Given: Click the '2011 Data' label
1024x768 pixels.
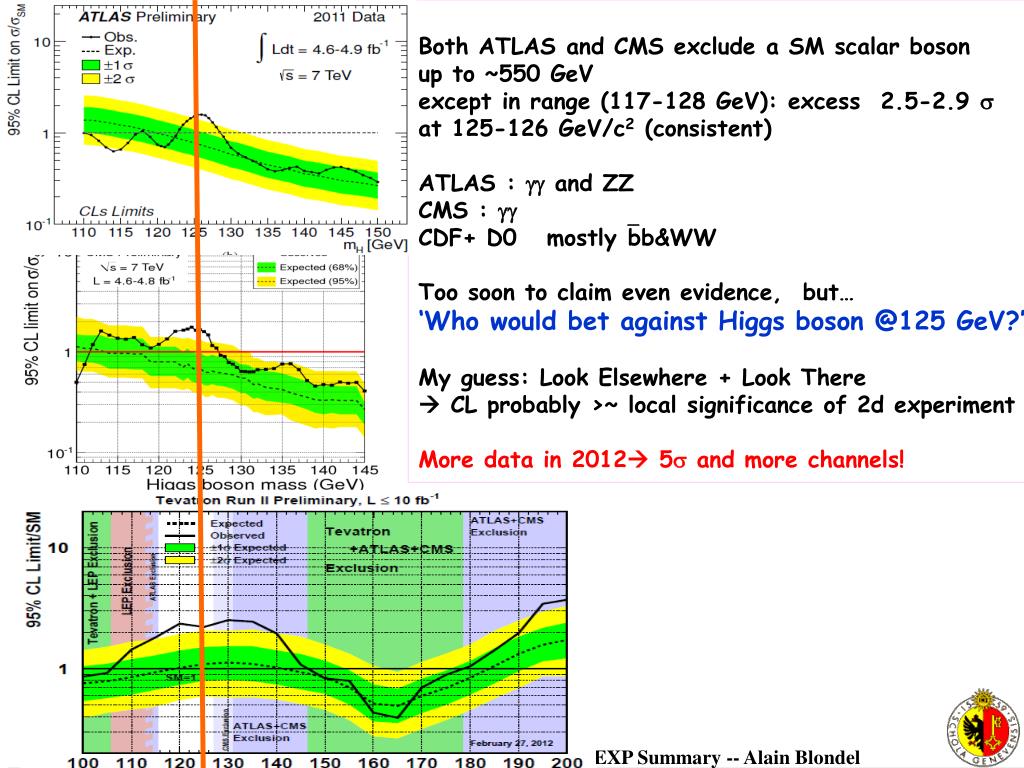Looking at the screenshot, I should click(x=349, y=17).
